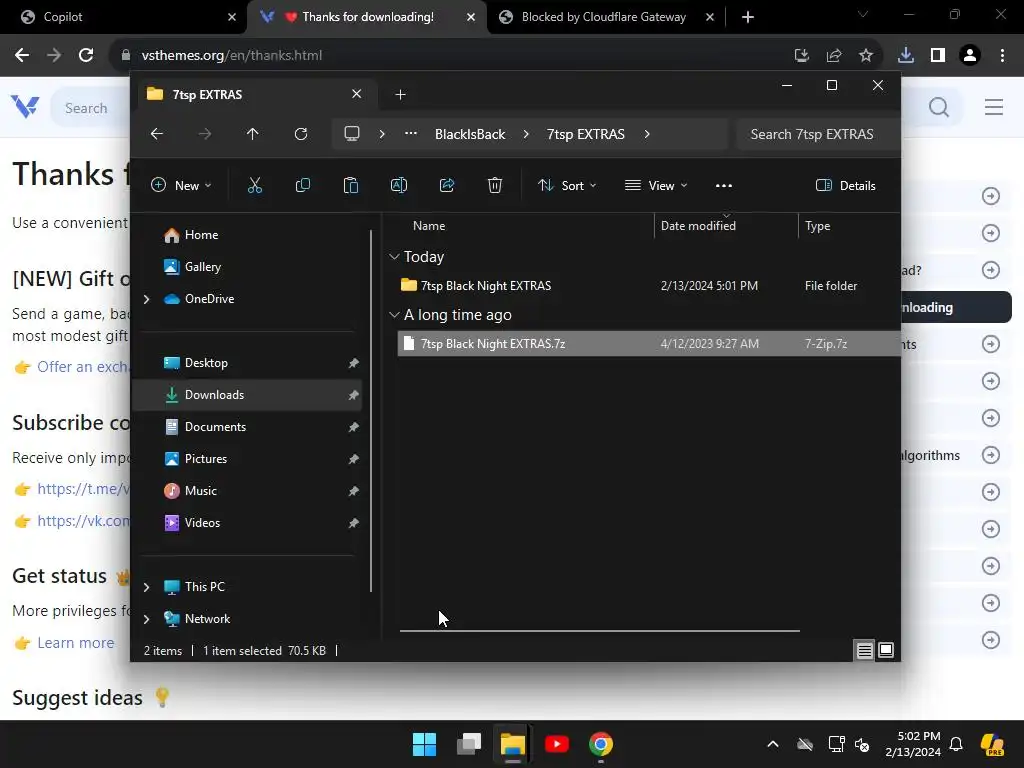Click chevron after BlackIsBack breadcrumb
This screenshot has width=1024, height=768.
(526, 134)
